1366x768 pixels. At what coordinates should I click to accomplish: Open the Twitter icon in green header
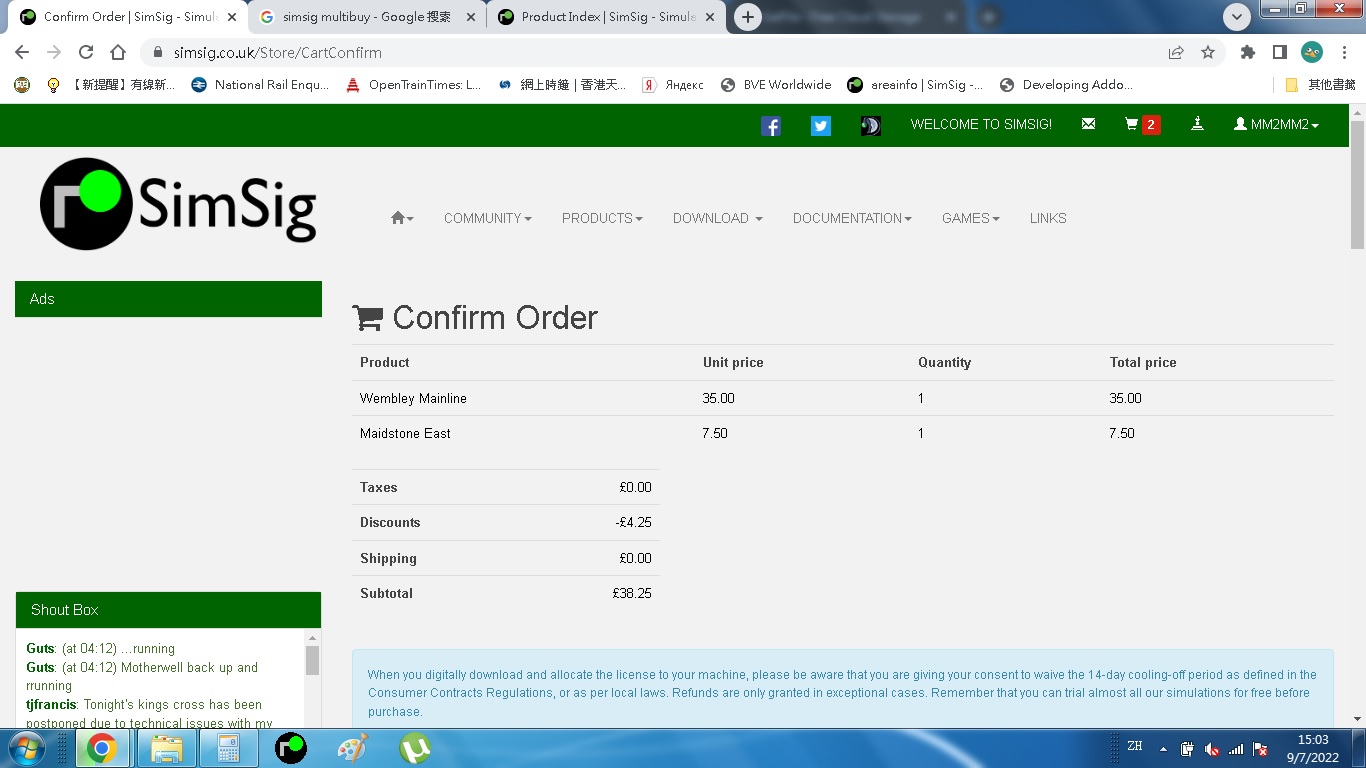(x=821, y=126)
